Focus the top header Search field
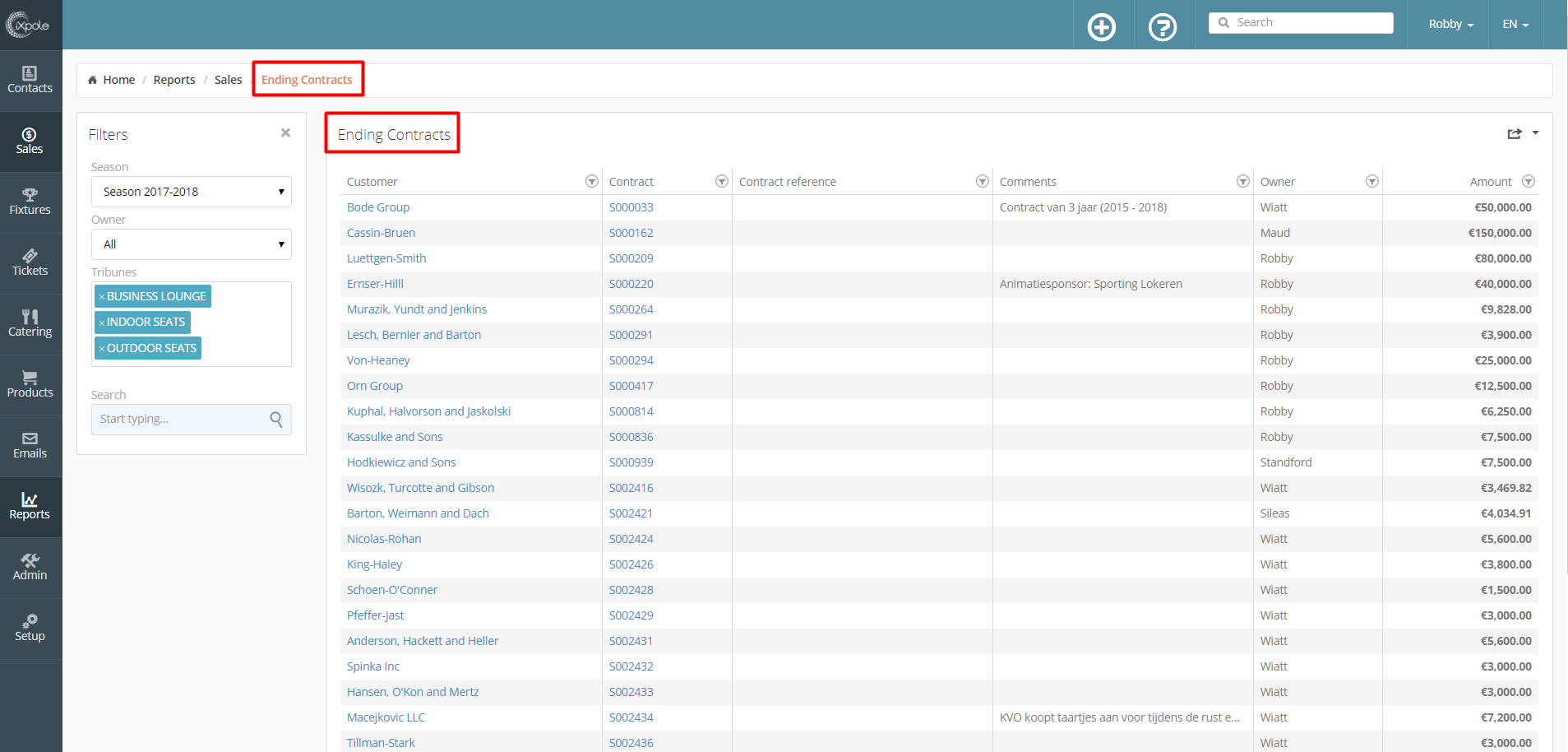The width and height of the screenshot is (1568, 752). coord(1301,23)
